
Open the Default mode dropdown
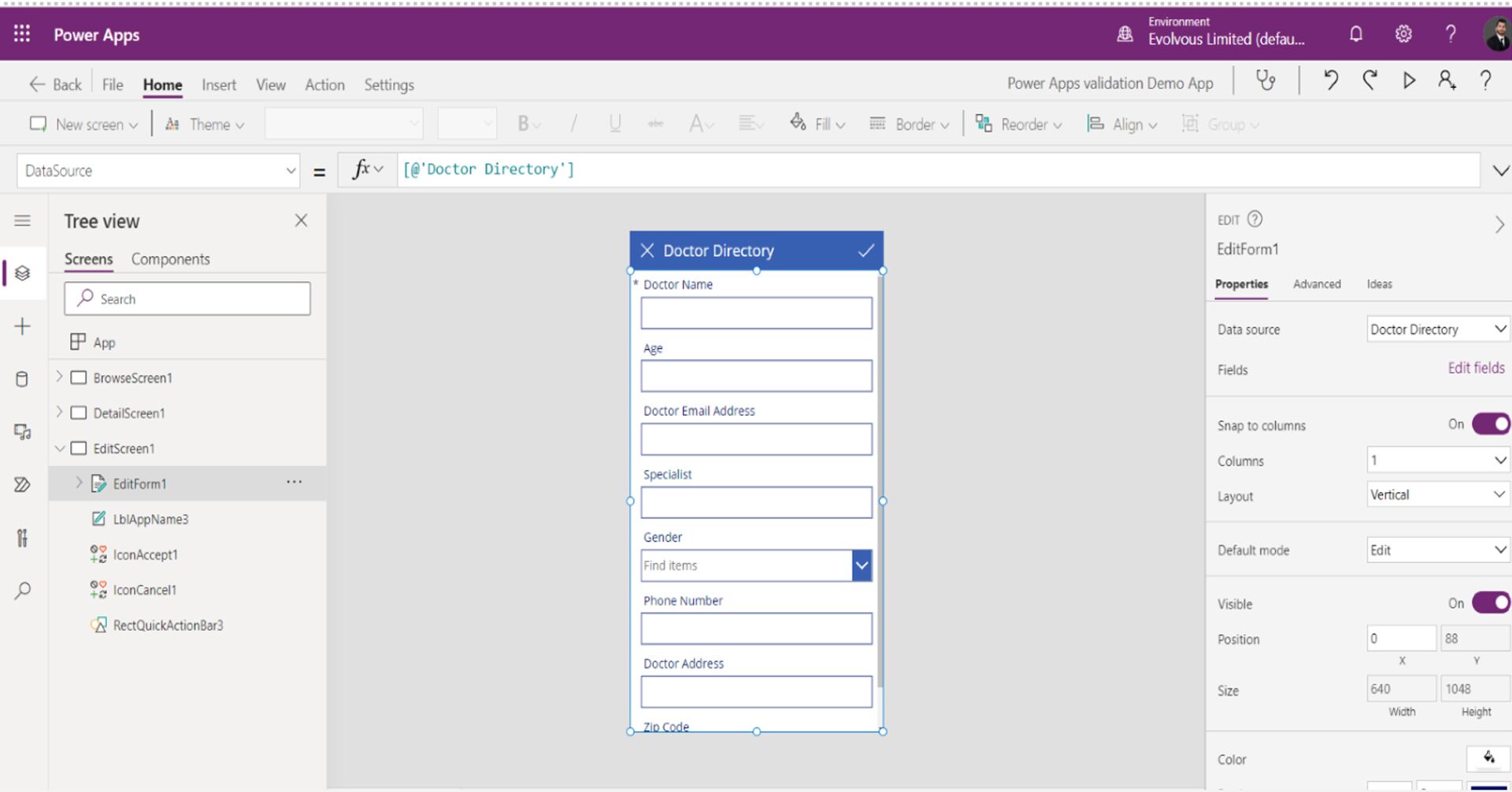tap(1437, 550)
